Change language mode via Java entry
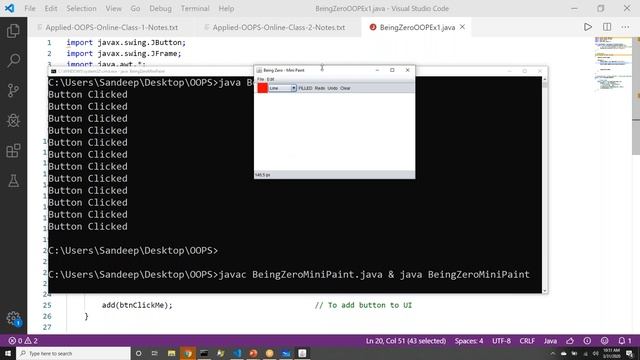This screenshot has height=360, width=640. coord(550,341)
